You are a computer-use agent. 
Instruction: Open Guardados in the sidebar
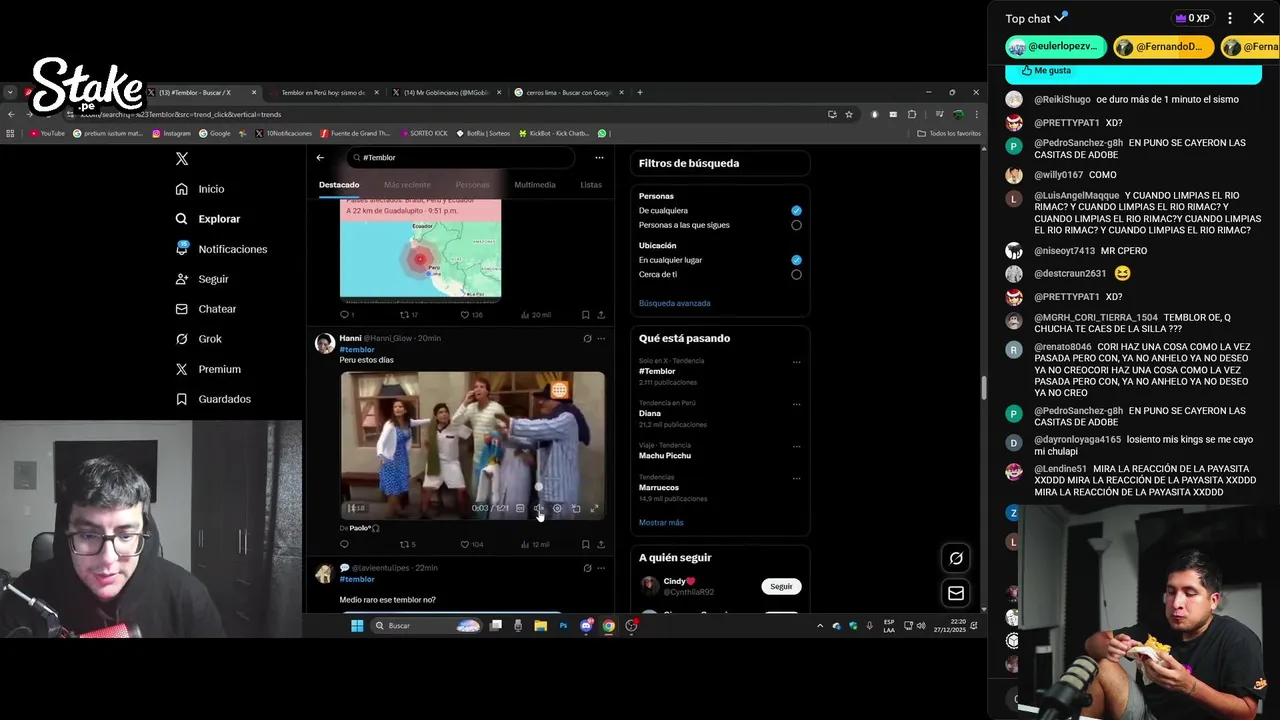[213, 399]
